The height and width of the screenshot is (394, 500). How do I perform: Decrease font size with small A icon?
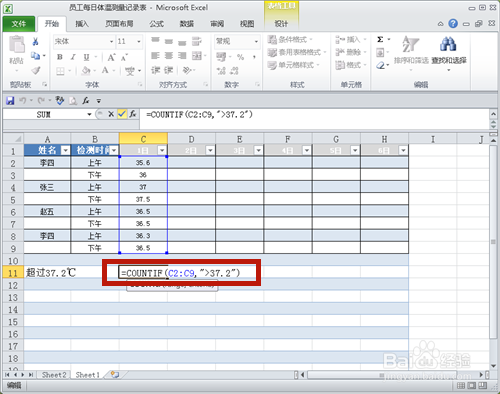[124, 58]
